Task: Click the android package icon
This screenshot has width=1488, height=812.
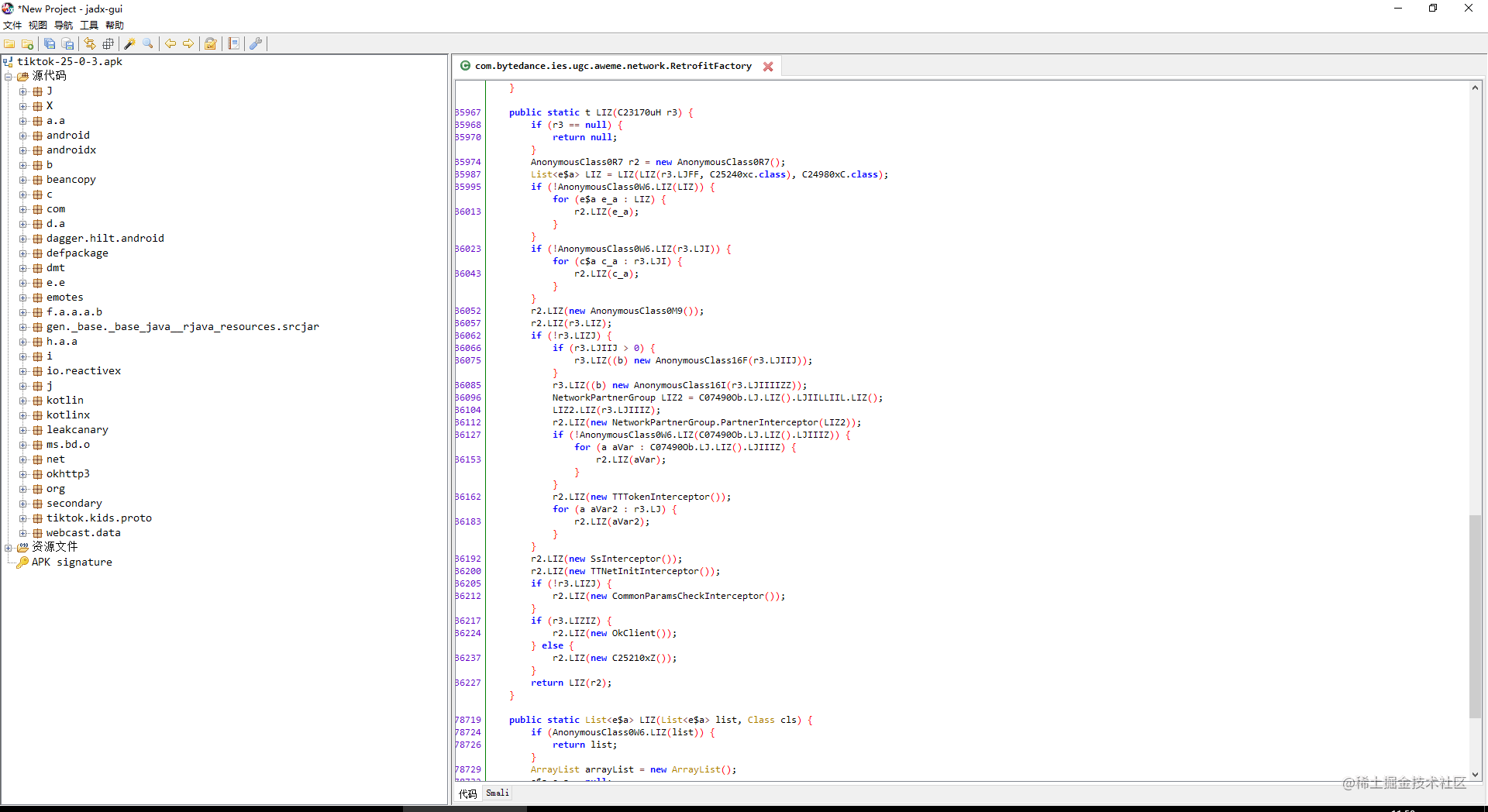Action: coord(37,136)
